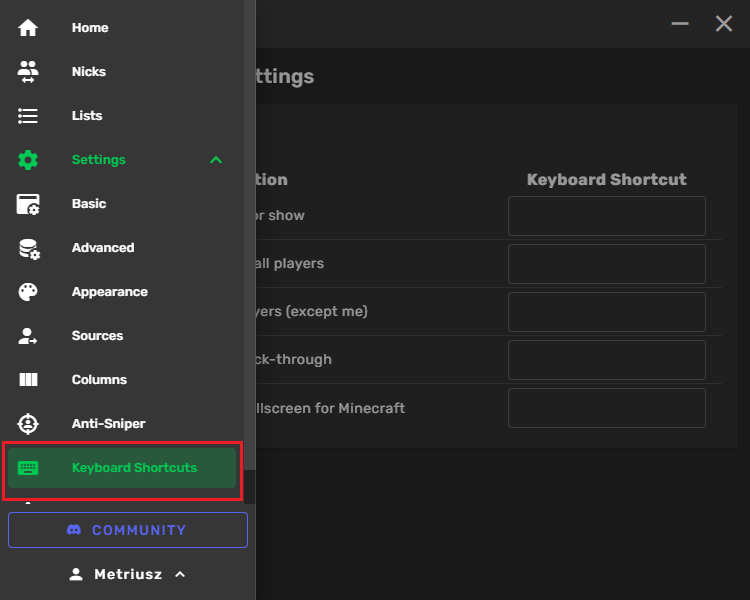Expand the Metriusz account menu chevron
Image resolution: width=750 pixels, height=600 pixels.
click(x=180, y=575)
